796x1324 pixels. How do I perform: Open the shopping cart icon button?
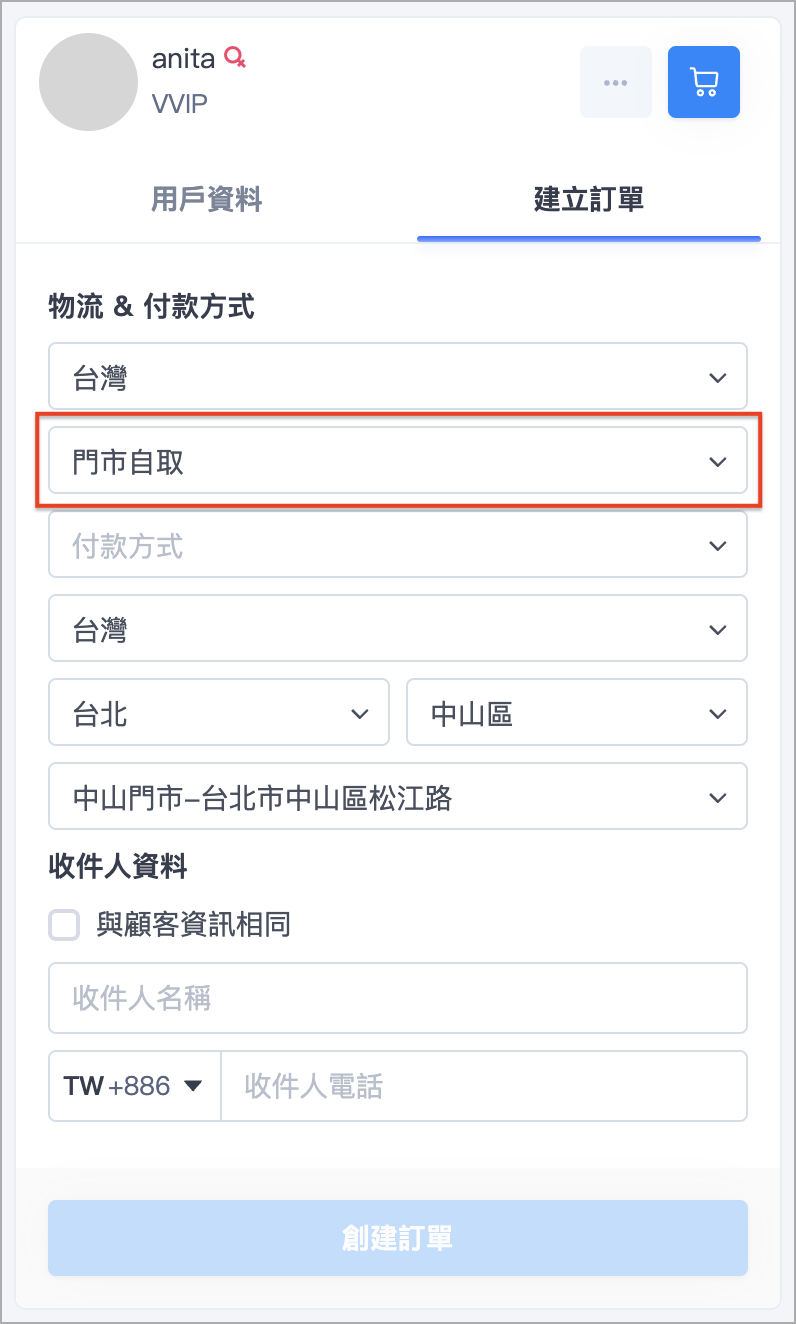point(704,82)
